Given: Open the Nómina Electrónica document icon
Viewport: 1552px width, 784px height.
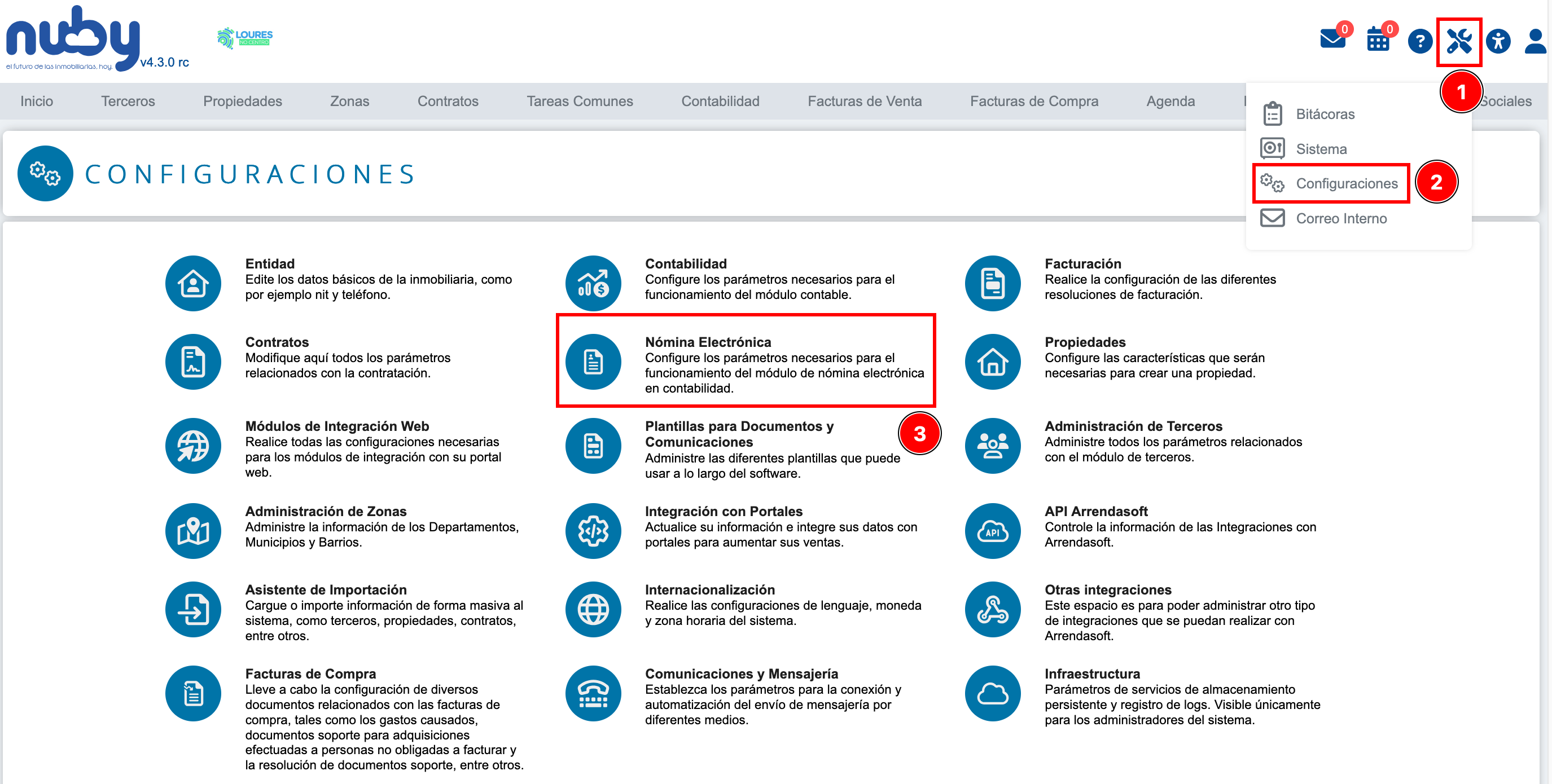Looking at the screenshot, I should [x=593, y=362].
